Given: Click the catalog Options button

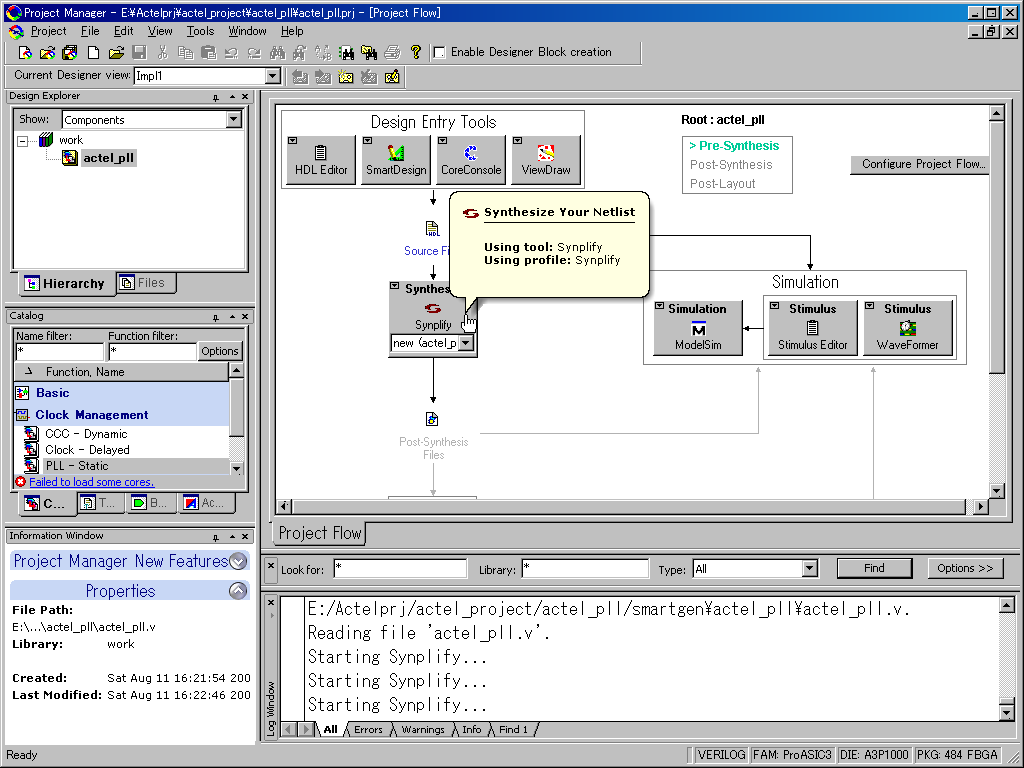Looking at the screenshot, I should tap(219, 351).
